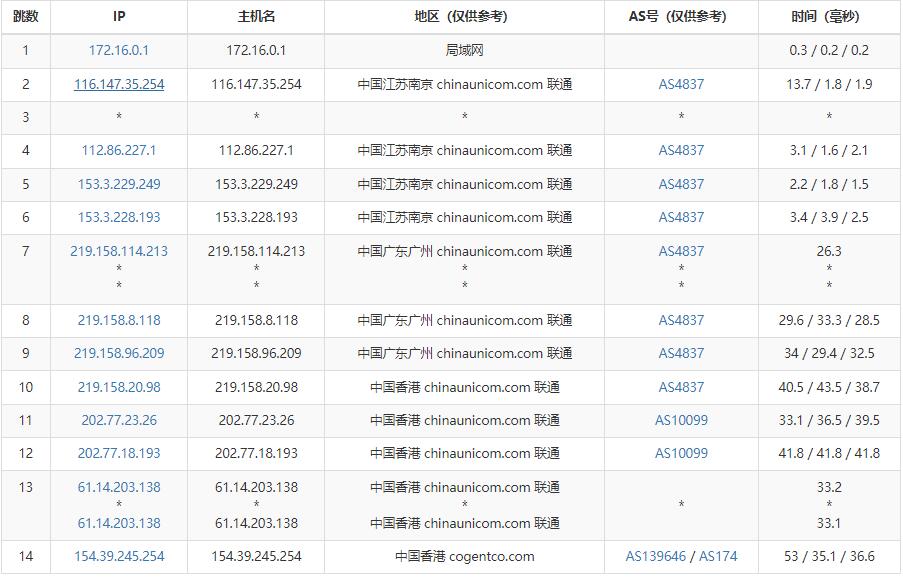Select hostname cell 154.39.245.254
903x577 pixels.
256,556
